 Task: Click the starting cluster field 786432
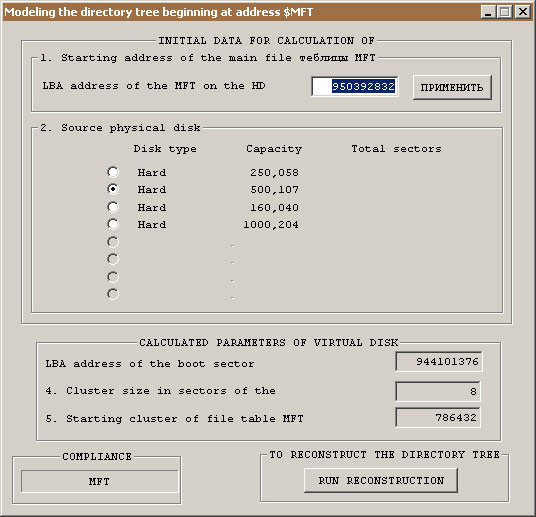(x=438, y=417)
